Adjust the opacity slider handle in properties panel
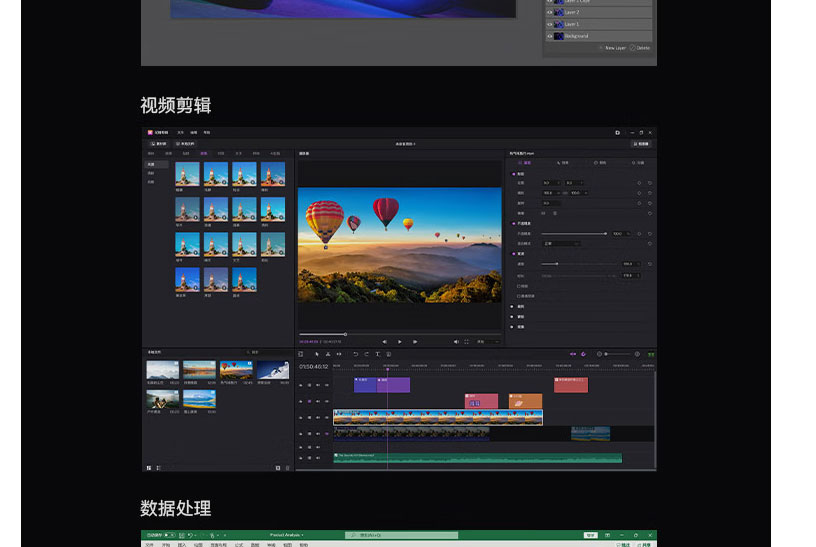Viewport: 816px width, 547px height. click(605, 234)
